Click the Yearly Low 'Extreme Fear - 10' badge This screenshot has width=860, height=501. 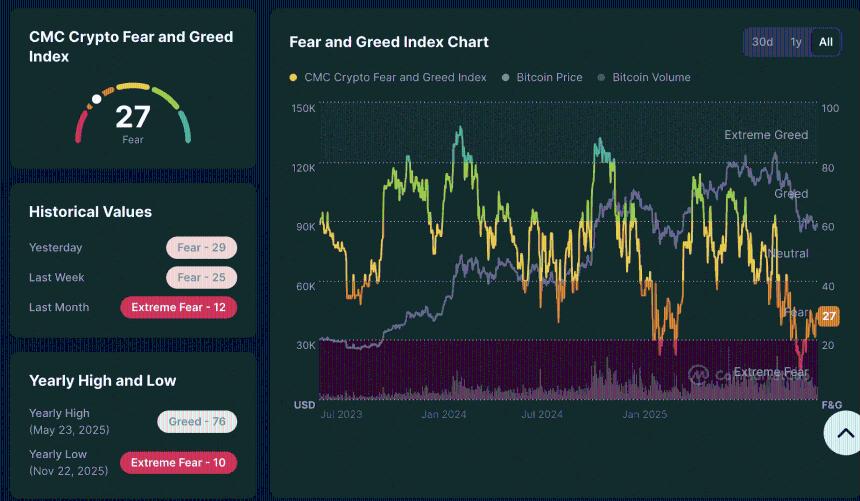point(178,462)
